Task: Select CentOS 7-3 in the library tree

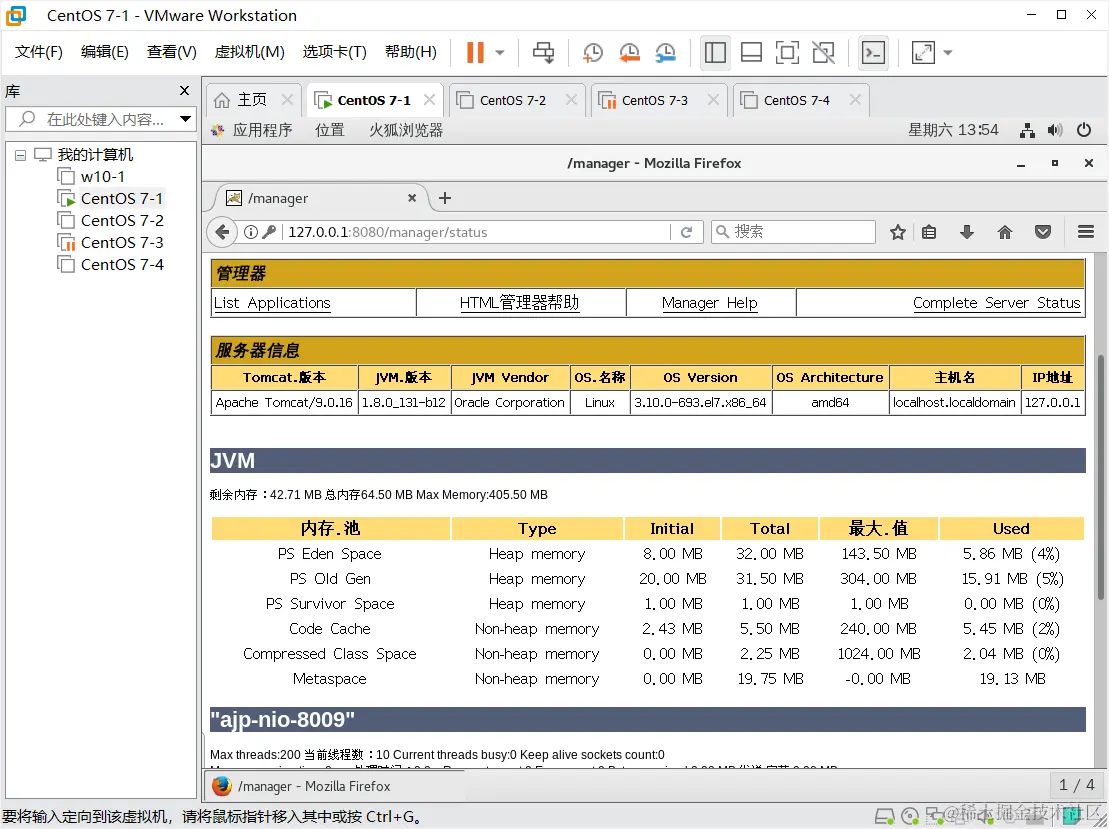Action: [x=122, y=243]
